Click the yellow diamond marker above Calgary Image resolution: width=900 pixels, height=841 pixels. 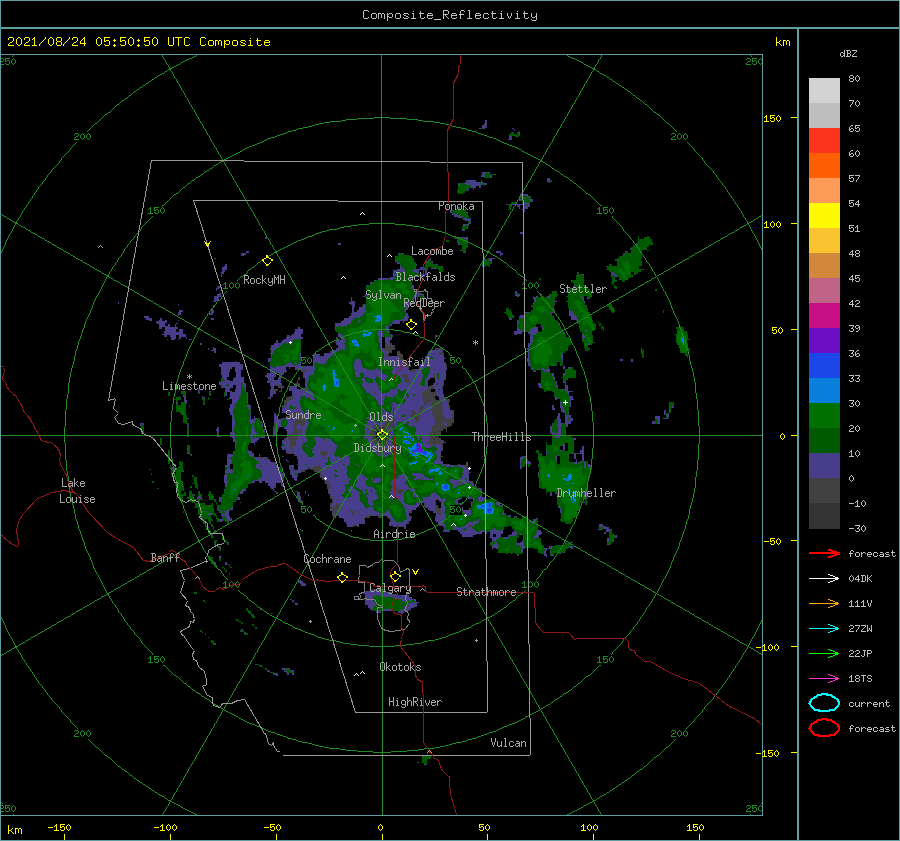pyautogui.click(x=395, y=576)
